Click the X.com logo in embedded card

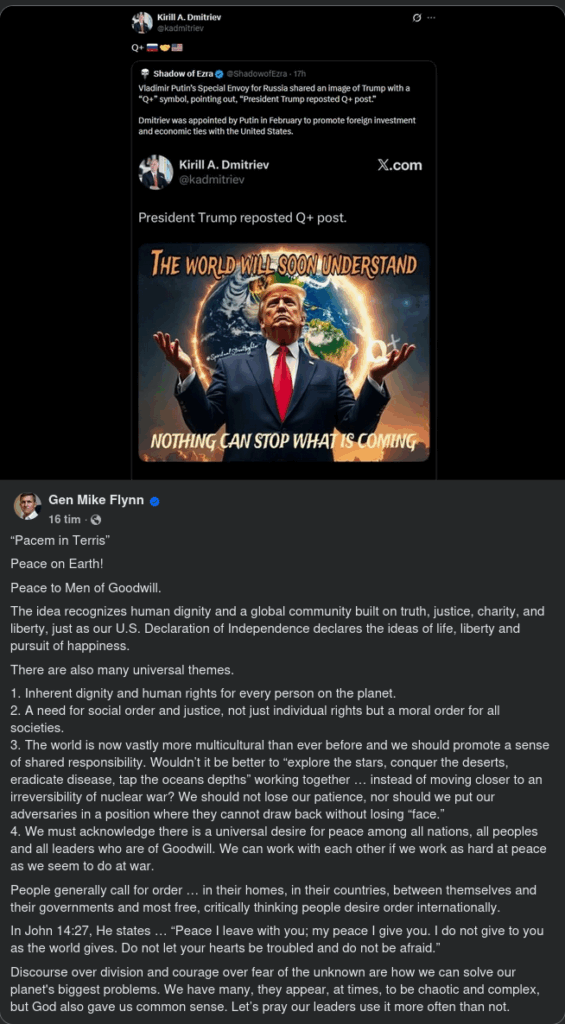(400, 165)
